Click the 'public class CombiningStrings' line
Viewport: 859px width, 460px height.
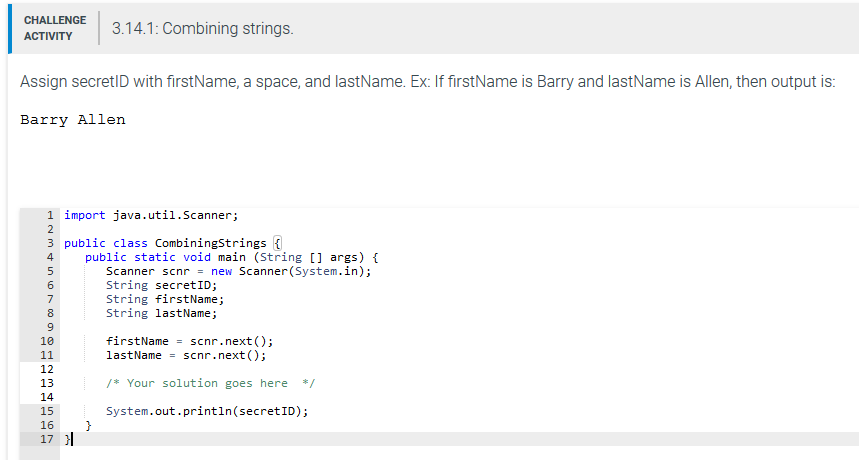pyautogui.click(x=173, y=243)
